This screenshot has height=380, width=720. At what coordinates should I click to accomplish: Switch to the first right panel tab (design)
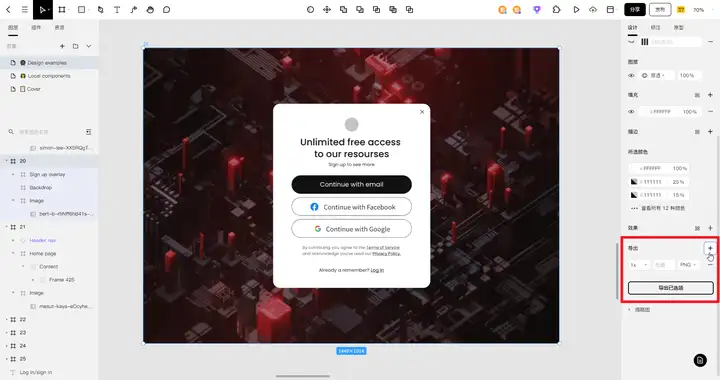coord(633,28)
